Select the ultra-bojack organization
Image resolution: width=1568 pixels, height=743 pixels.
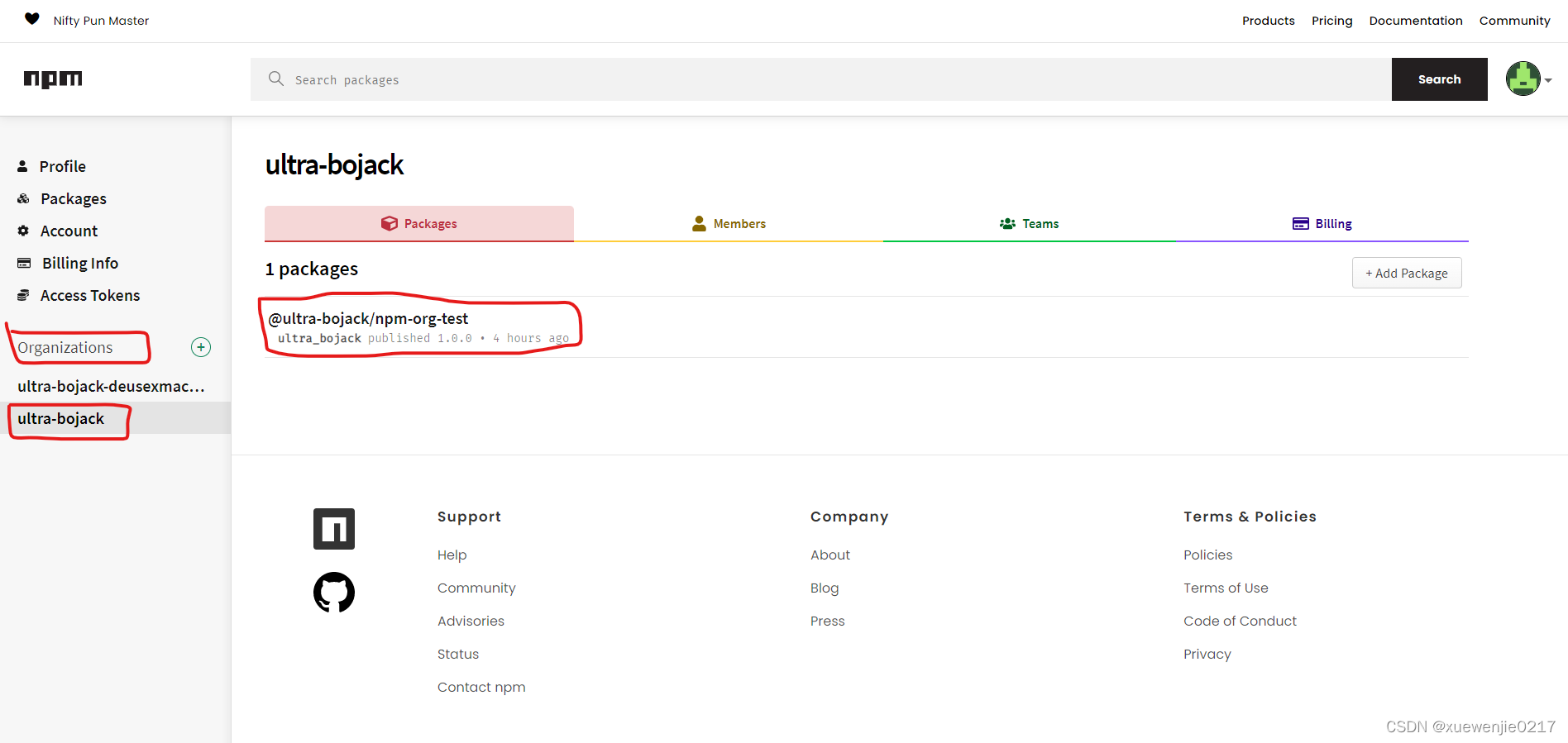61,418
